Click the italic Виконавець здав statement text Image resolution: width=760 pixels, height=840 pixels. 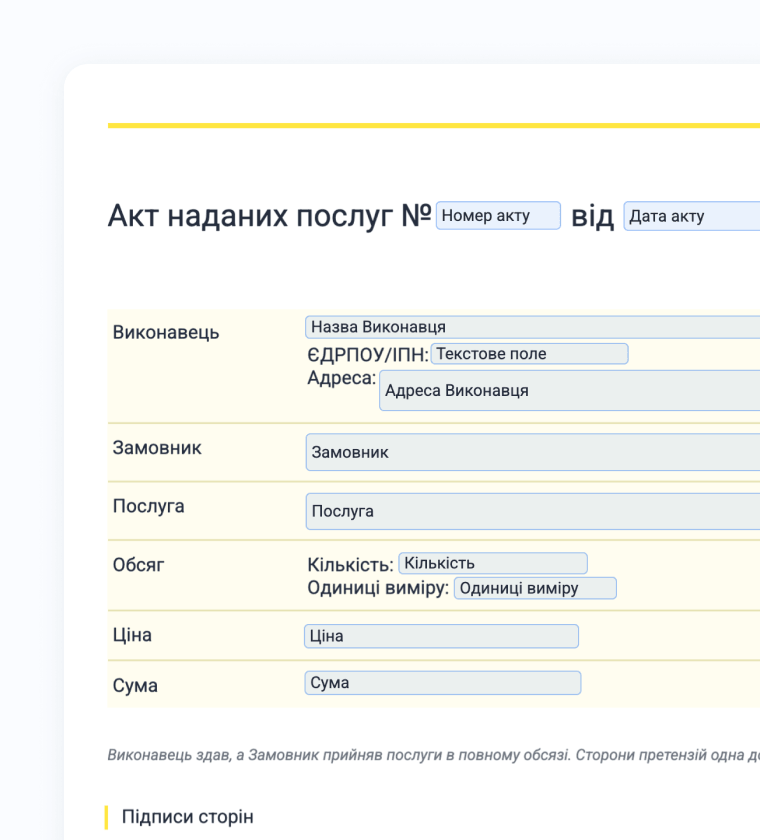[433, 755]
